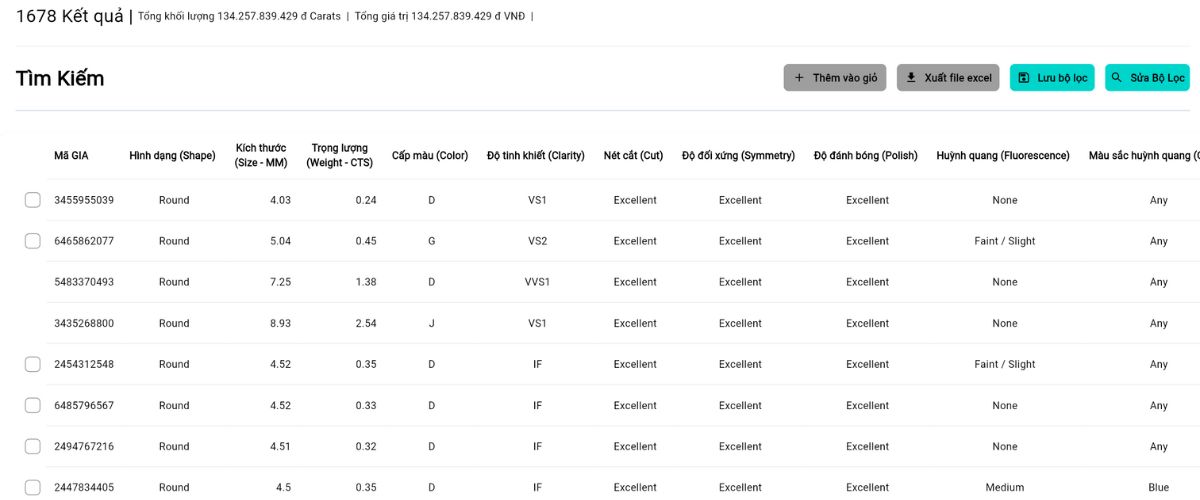Click Faint / Slight in row 6465862077
Screen dimensions: 1200x500
1005,241
